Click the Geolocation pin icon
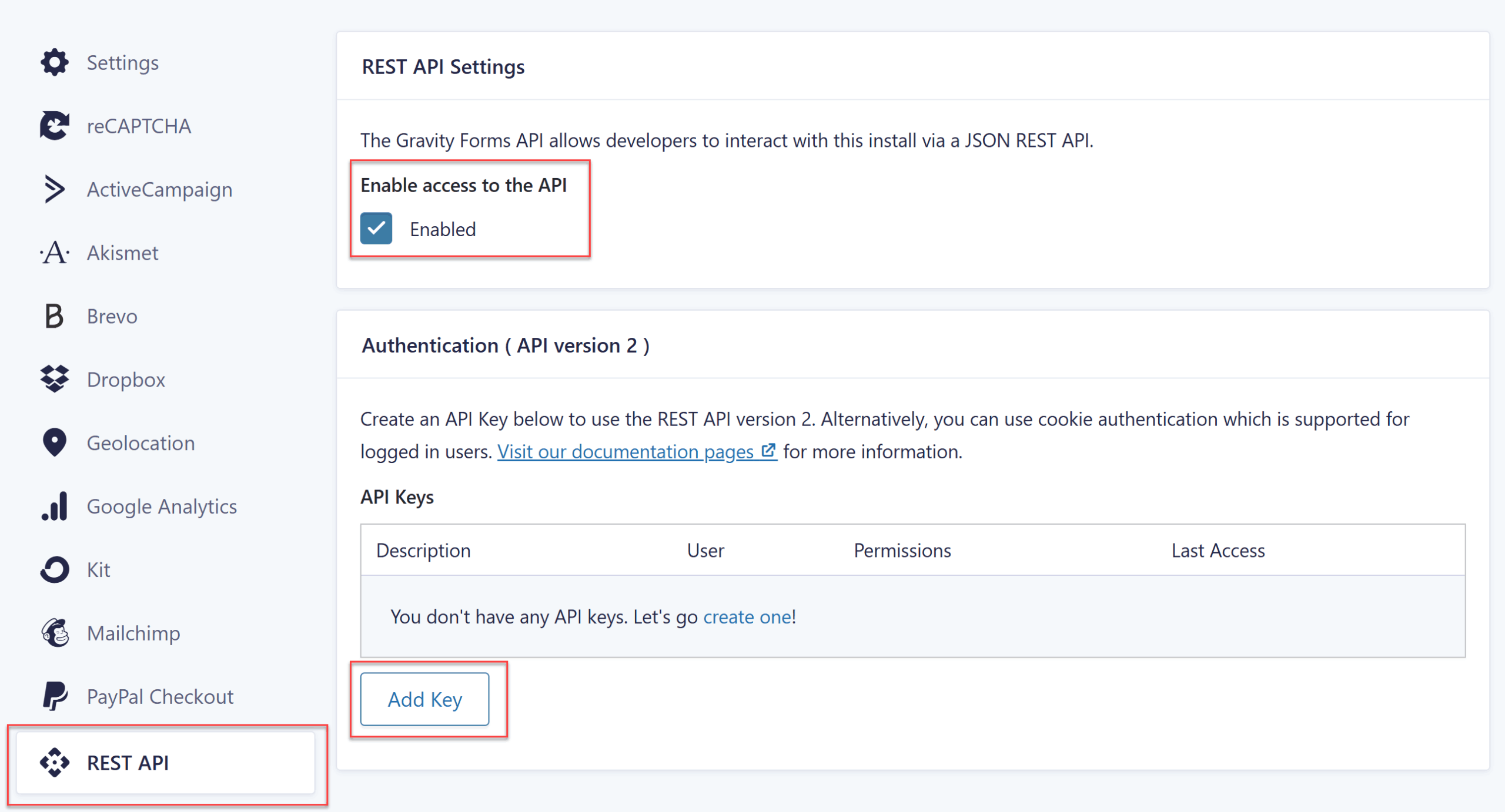Viewport: 1505px width, 812px height. coord(55,442)
